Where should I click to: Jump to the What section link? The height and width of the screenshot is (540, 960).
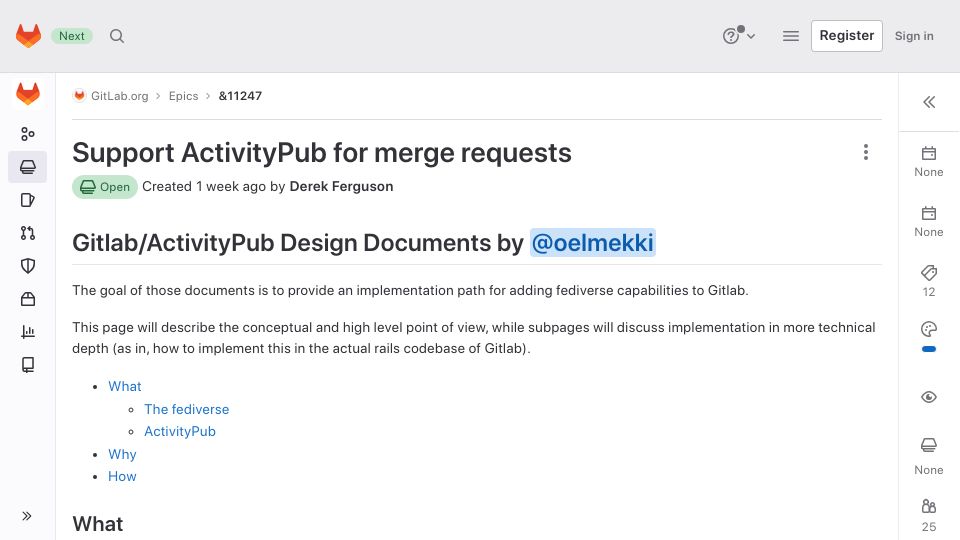(x=125, y=386)
